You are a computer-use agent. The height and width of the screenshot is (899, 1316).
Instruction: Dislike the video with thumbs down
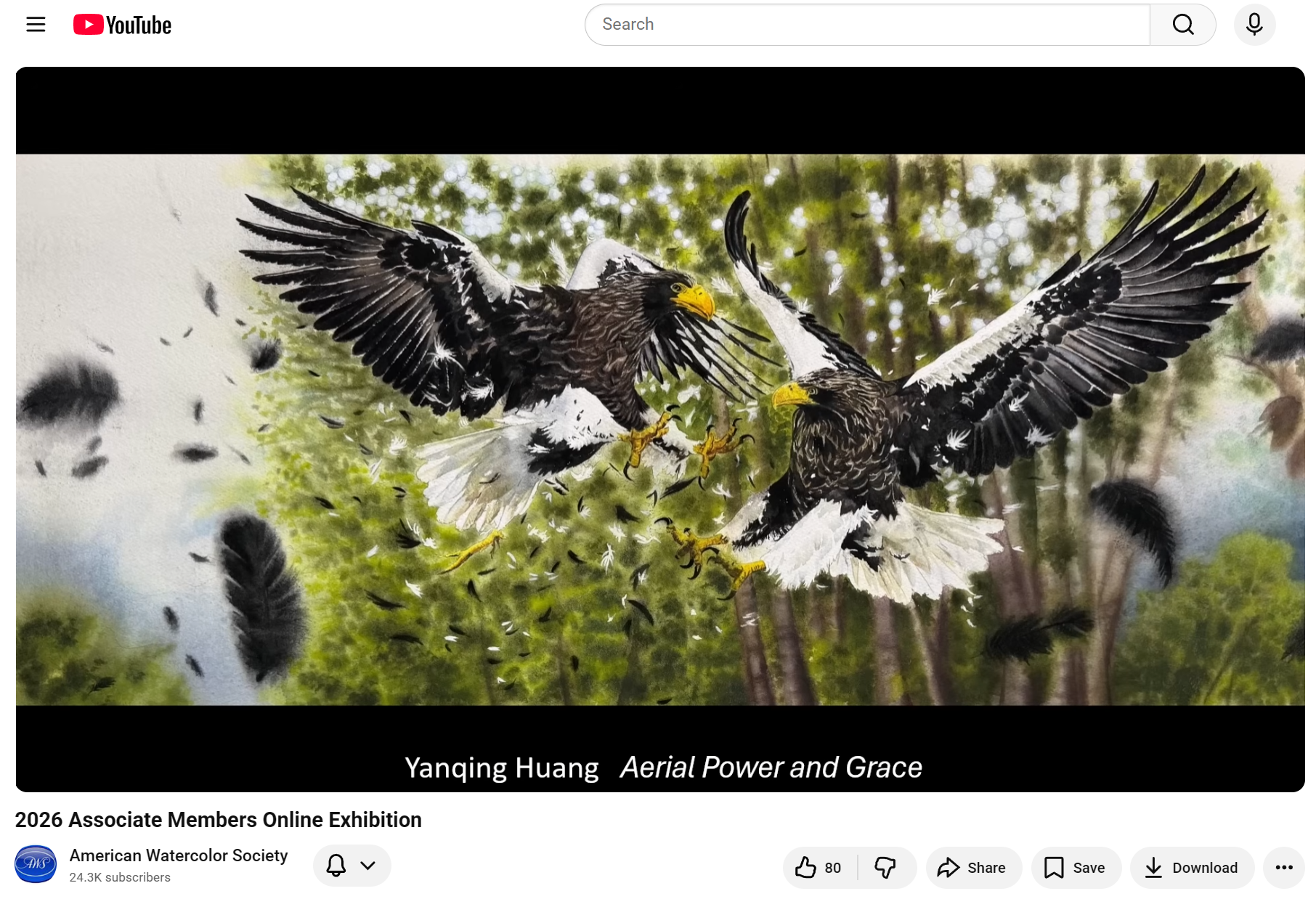885,868
